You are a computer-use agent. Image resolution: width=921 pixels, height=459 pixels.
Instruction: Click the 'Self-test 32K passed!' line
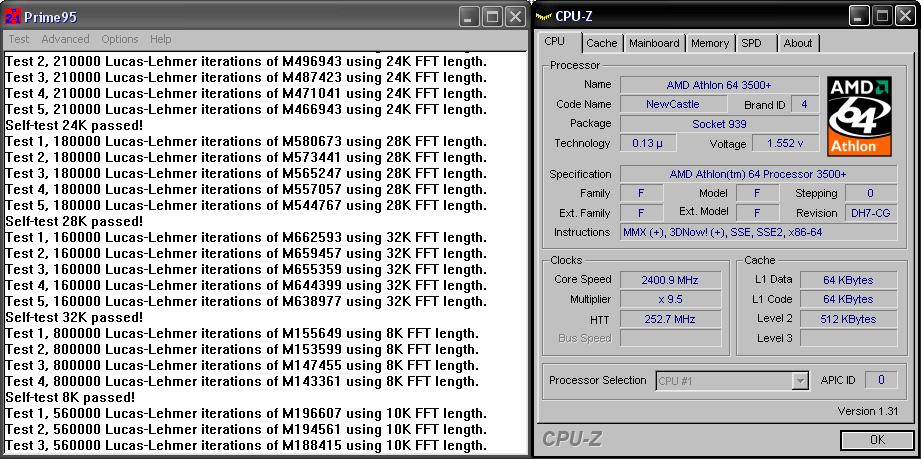pyautogui.click(x=74, y=317)
